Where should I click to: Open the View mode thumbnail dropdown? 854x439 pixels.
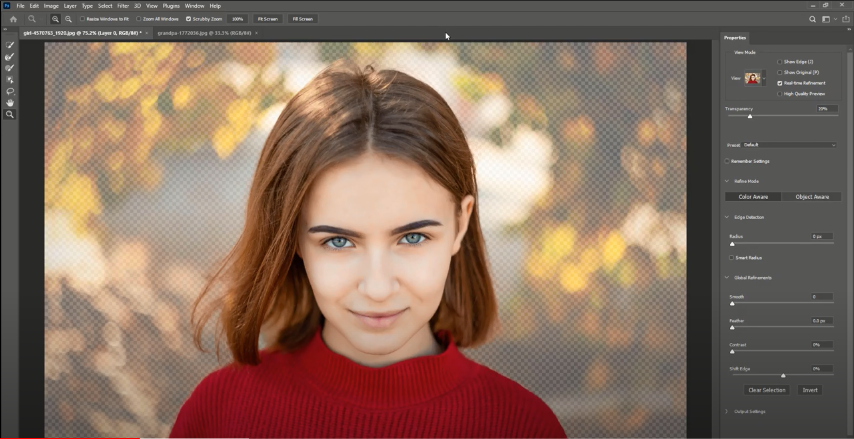[754, 78]
